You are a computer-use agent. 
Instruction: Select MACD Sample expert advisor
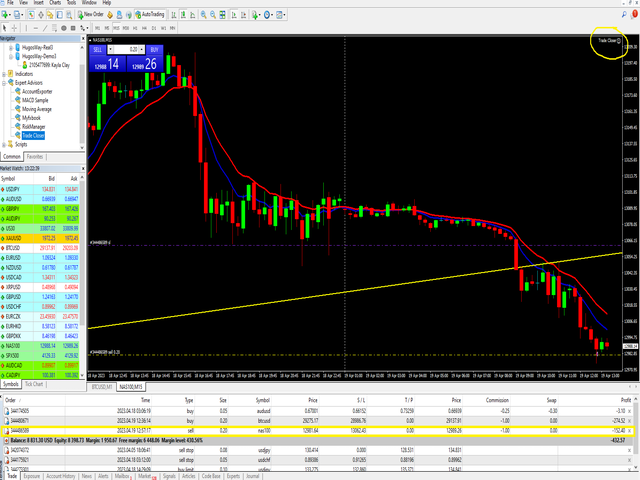tap(35, 100)
